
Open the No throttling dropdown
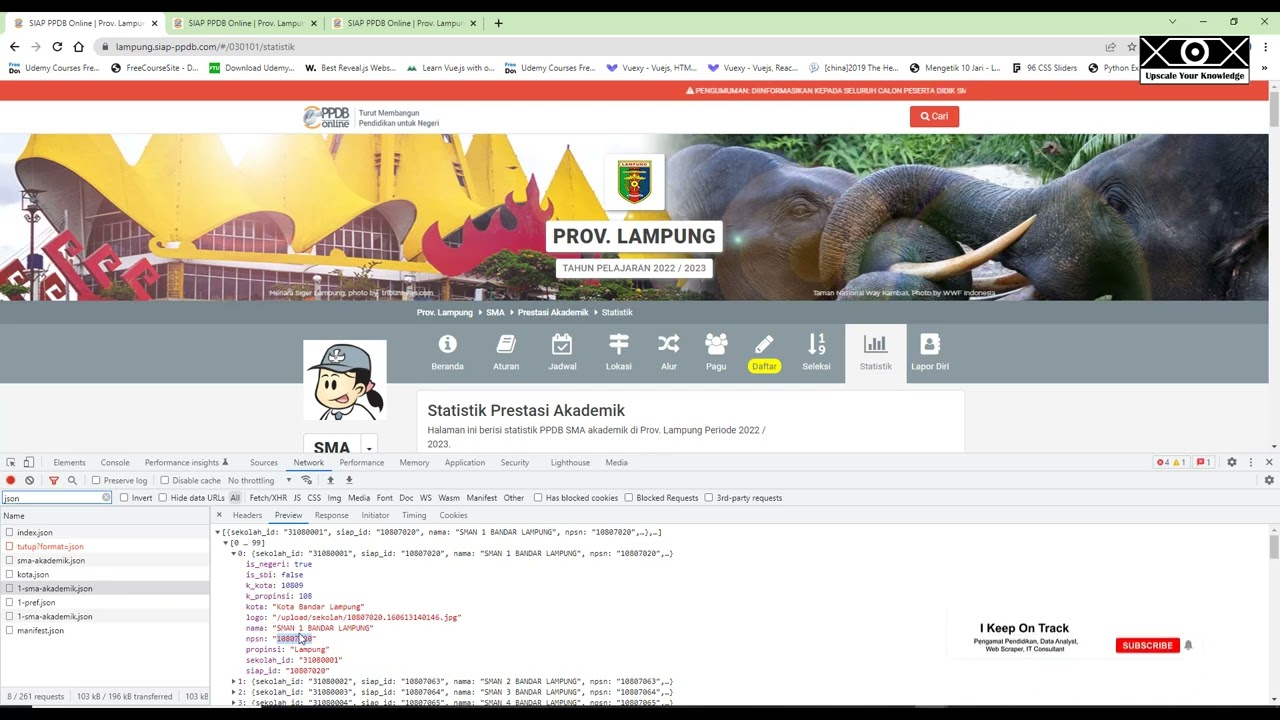[x=259, y=481]
